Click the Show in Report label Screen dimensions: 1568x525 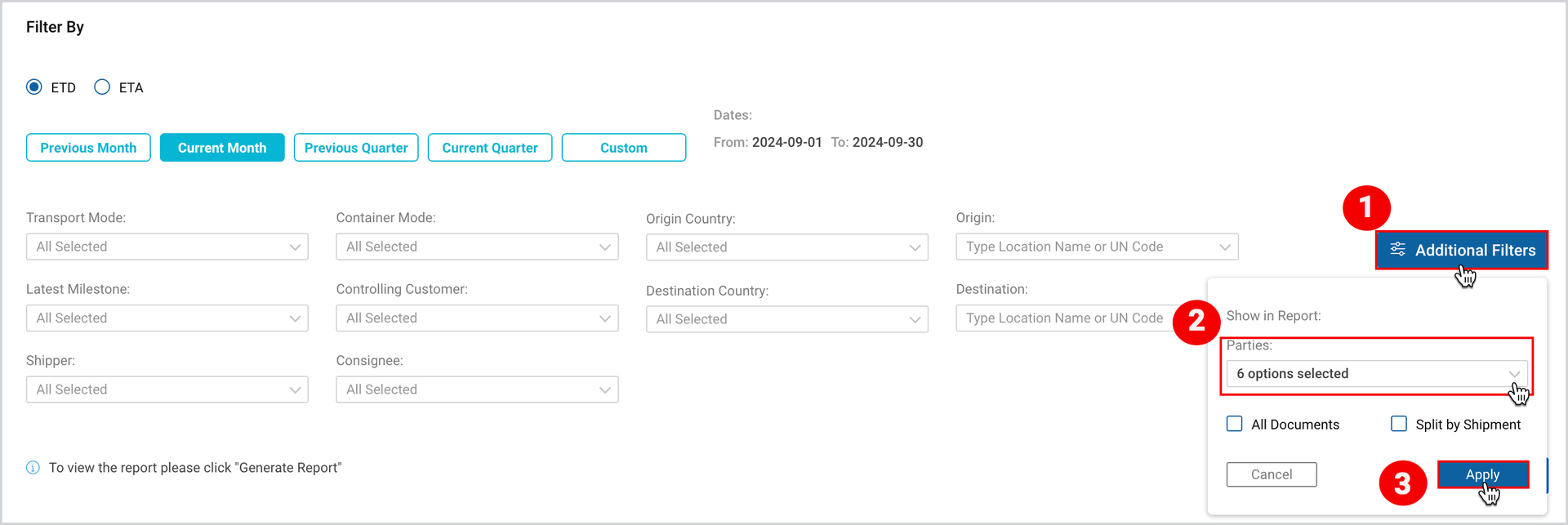coord(1273,316)
